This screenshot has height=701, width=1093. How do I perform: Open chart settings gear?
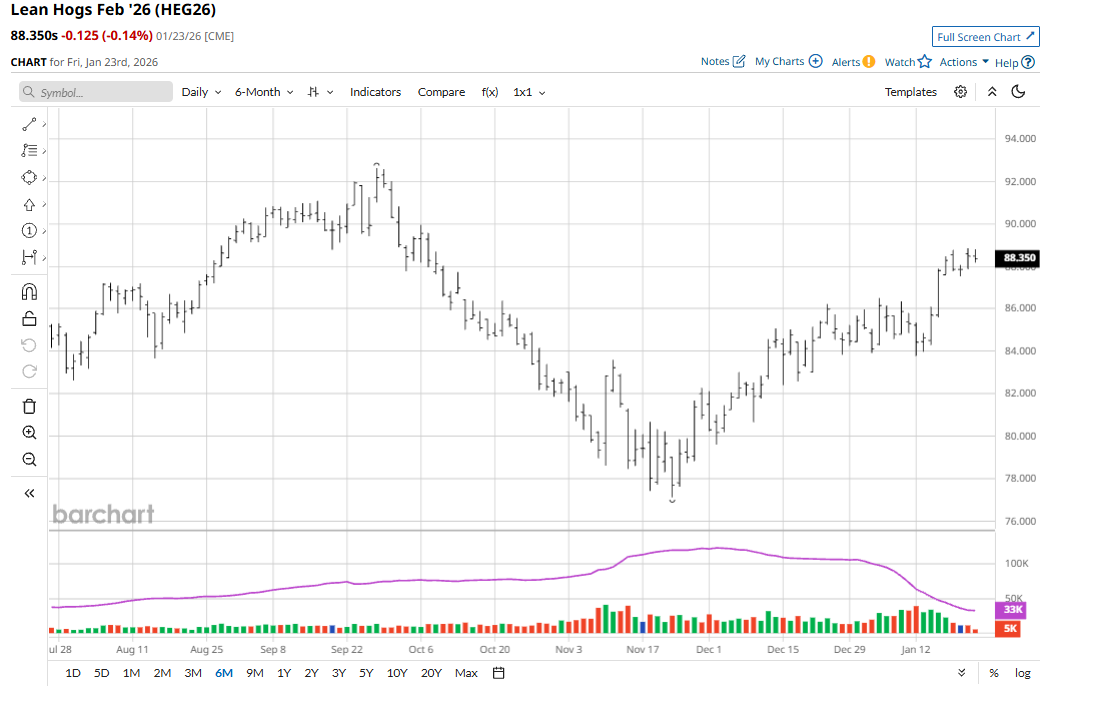pyautogui.click(x=961, y=92)
